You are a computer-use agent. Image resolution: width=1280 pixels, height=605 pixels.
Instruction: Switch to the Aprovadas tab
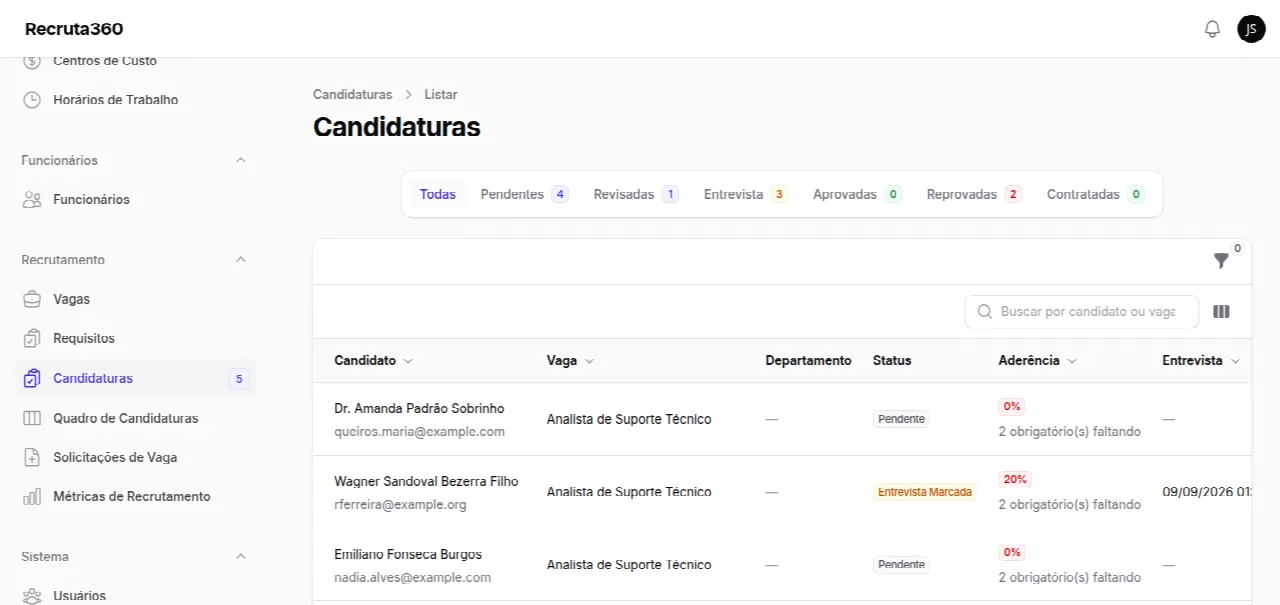(x=857, y=194)
